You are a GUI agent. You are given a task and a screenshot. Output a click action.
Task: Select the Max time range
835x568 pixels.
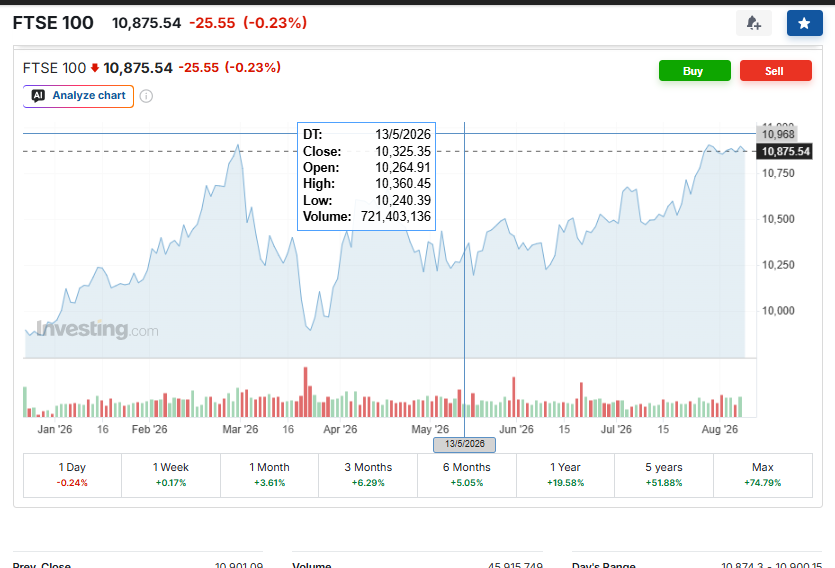[x=763, y=475]
